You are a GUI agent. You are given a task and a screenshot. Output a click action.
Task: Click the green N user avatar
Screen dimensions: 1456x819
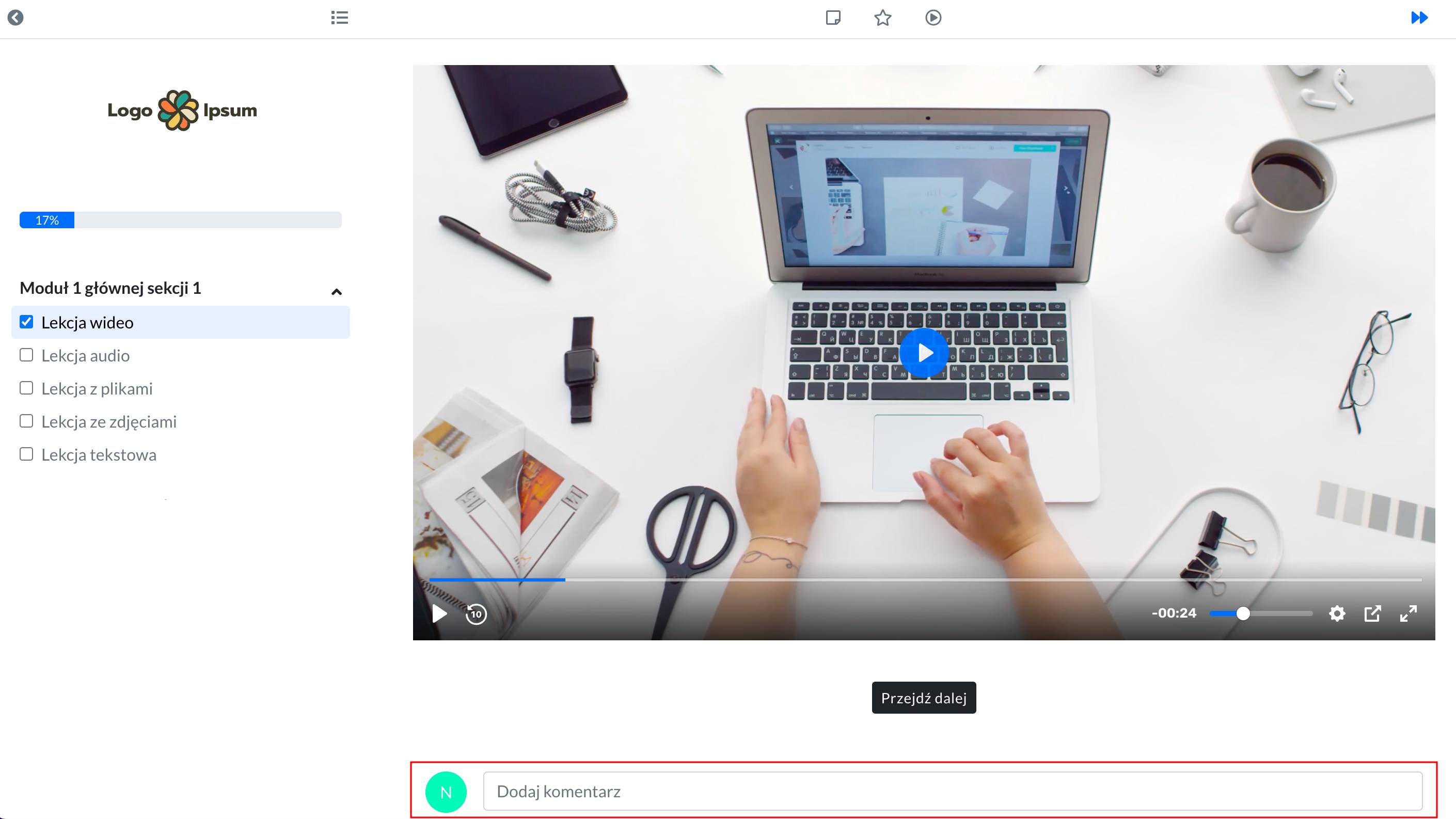click(x=446, y=792)
